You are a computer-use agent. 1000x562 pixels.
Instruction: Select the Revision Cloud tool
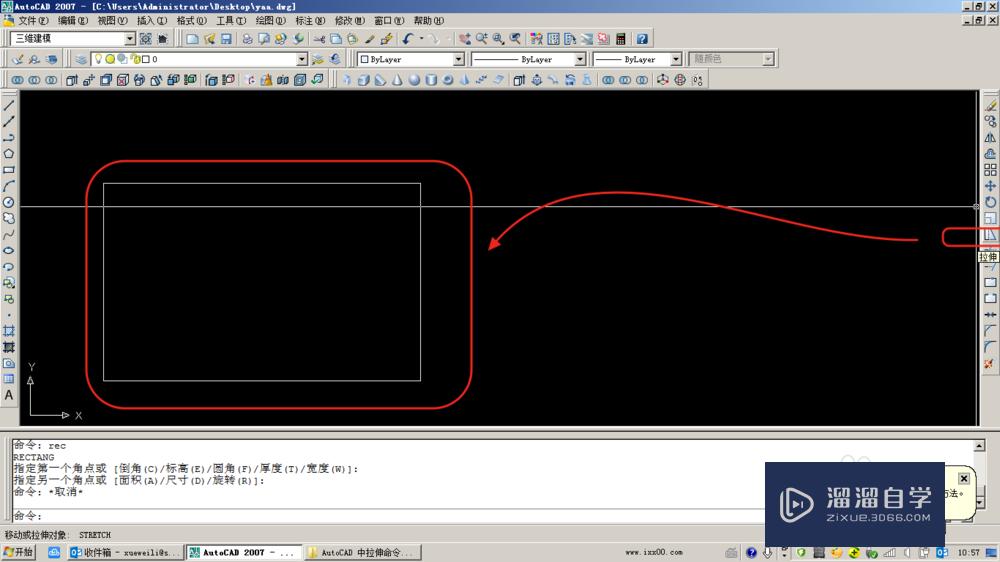pyautogui.click(x=9, y=218)
